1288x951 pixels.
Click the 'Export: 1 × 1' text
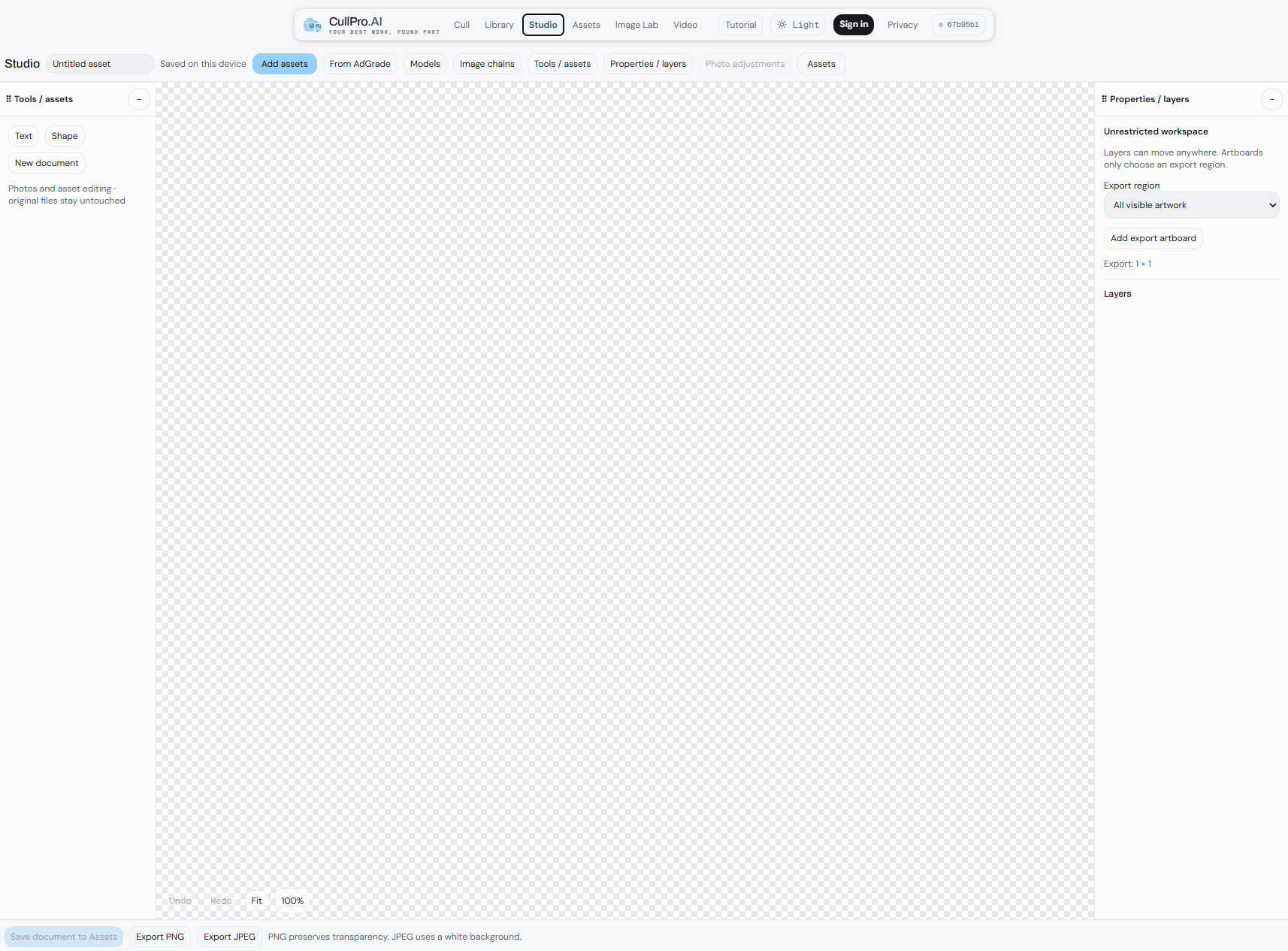1127,264
